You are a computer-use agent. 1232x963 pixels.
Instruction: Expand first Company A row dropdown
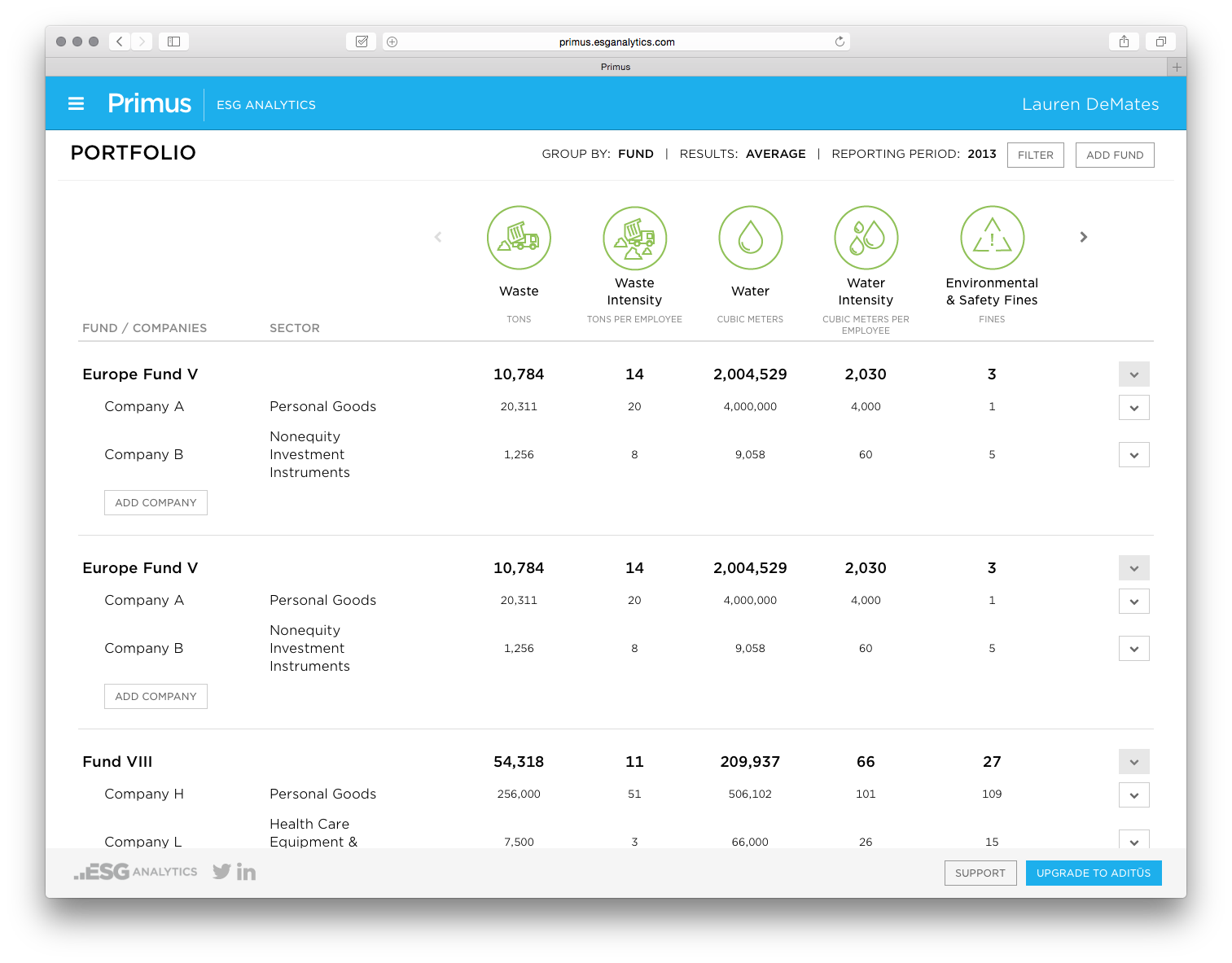(x=1133, y=407)
